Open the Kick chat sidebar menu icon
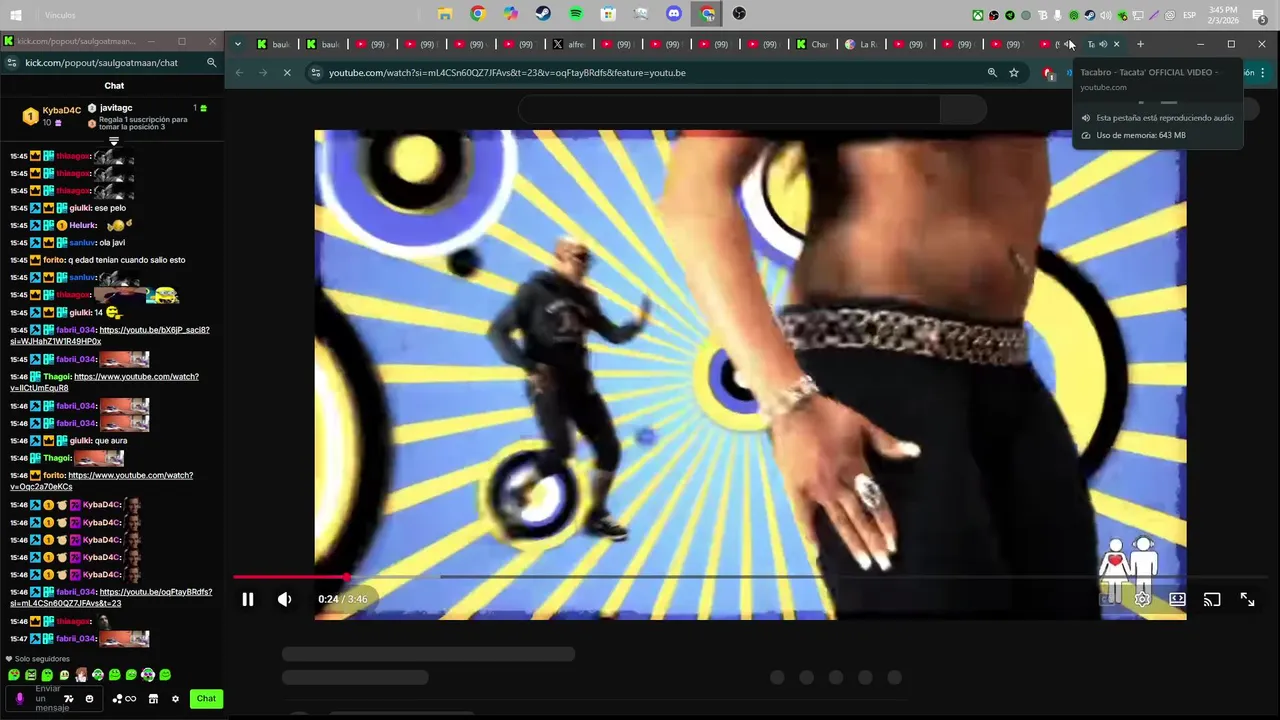Screen dimensions: 1280x720 click(x=11, y=63)
